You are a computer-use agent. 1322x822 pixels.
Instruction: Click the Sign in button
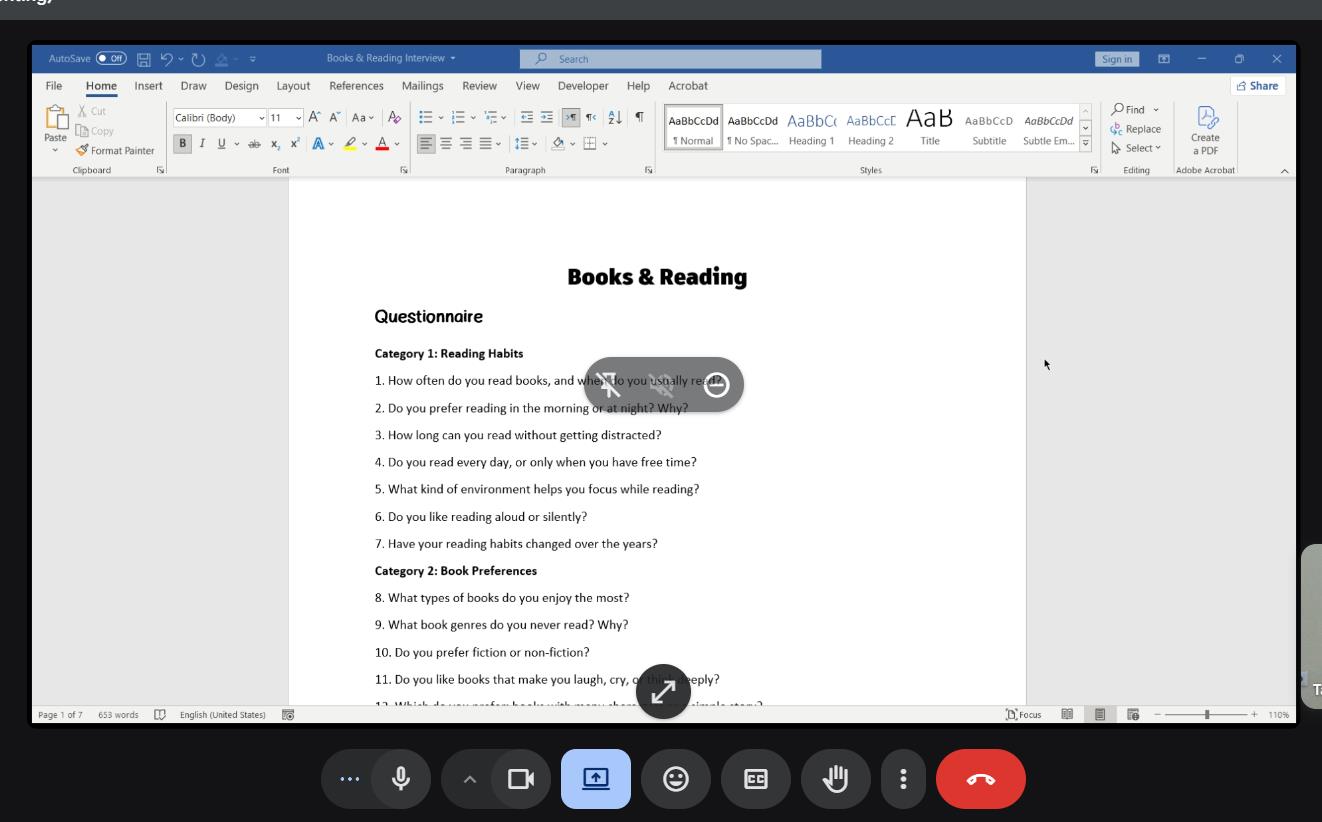click(x=1116, y=59)
